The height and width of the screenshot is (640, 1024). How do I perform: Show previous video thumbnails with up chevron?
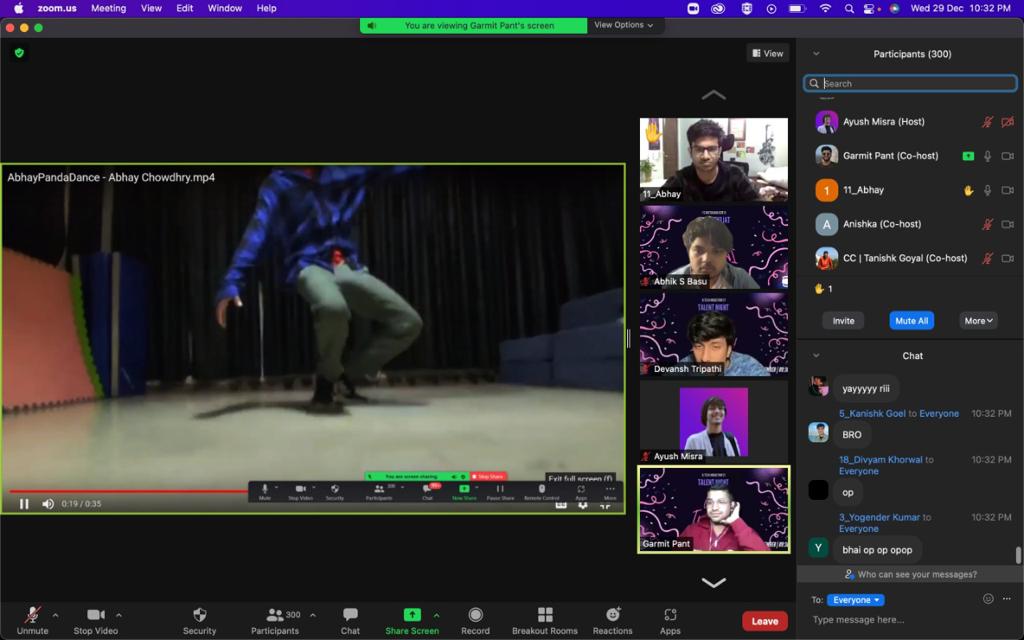(713, 95)
